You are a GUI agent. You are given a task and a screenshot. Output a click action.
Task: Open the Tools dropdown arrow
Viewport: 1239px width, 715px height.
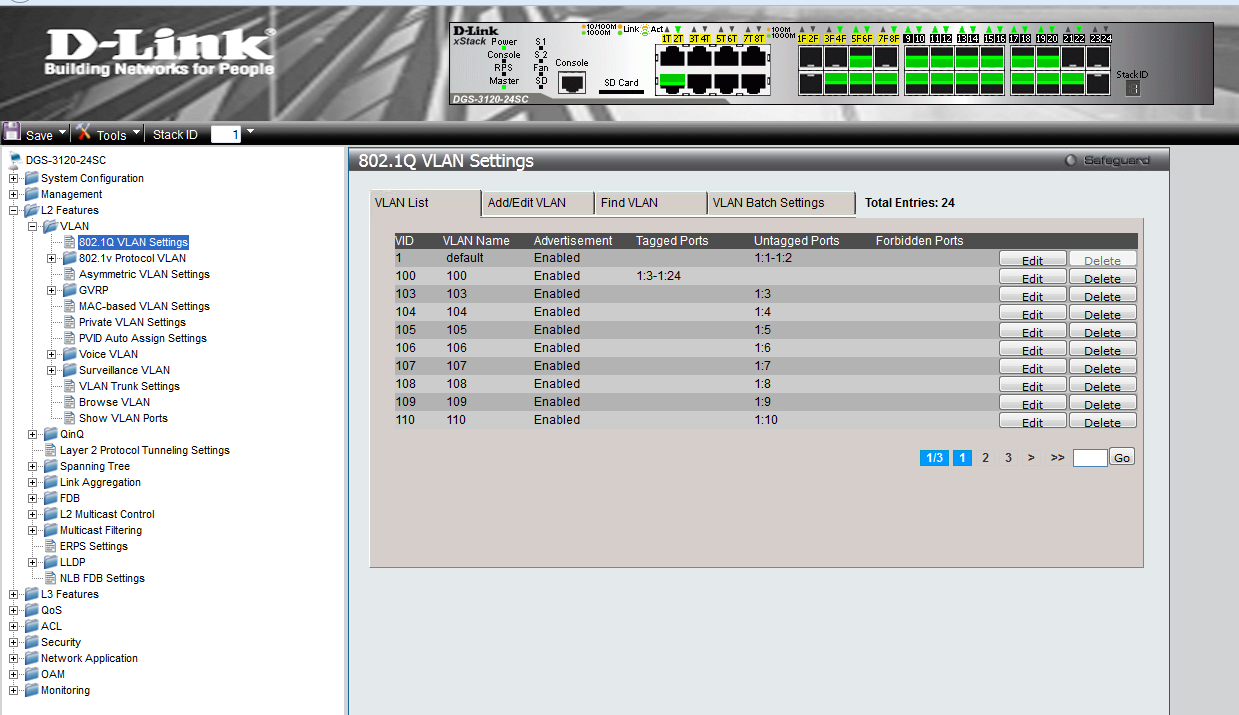[136, 132]
